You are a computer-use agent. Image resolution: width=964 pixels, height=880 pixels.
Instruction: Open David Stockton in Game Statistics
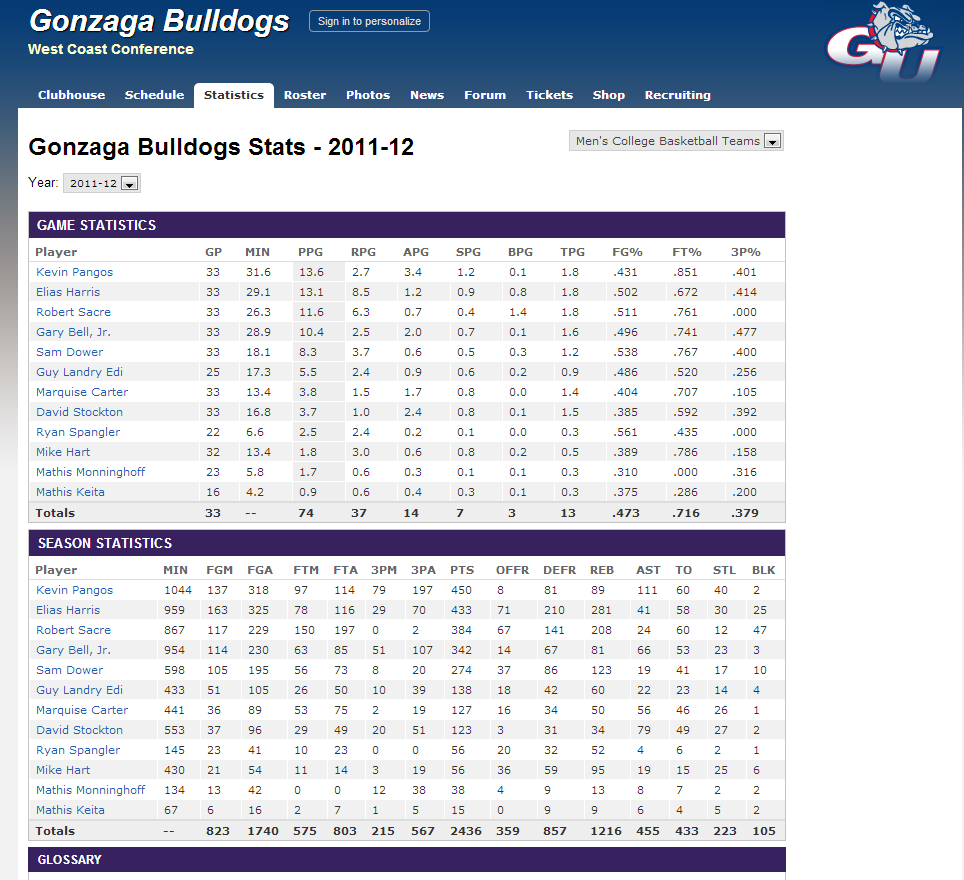point(79,412)
